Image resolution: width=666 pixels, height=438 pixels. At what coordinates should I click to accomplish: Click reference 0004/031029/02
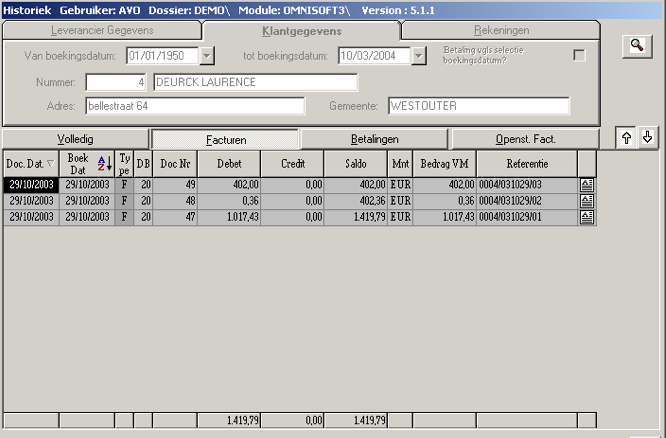[527, 201]
